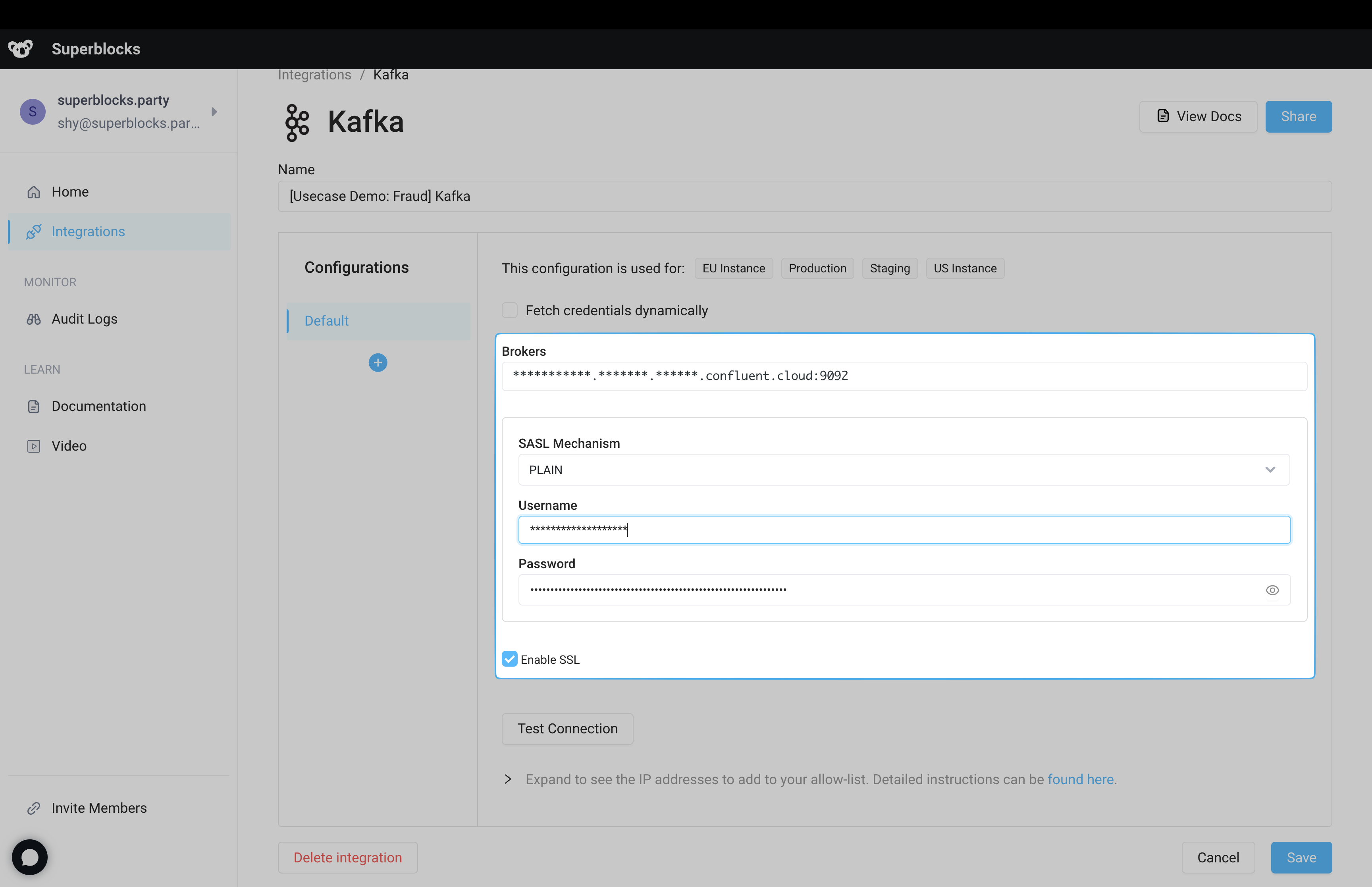The width and height of the screenshot is (1372, 887).
Task: Click the Video play icon
Action: pyautogui.click(x=34, y=446)
